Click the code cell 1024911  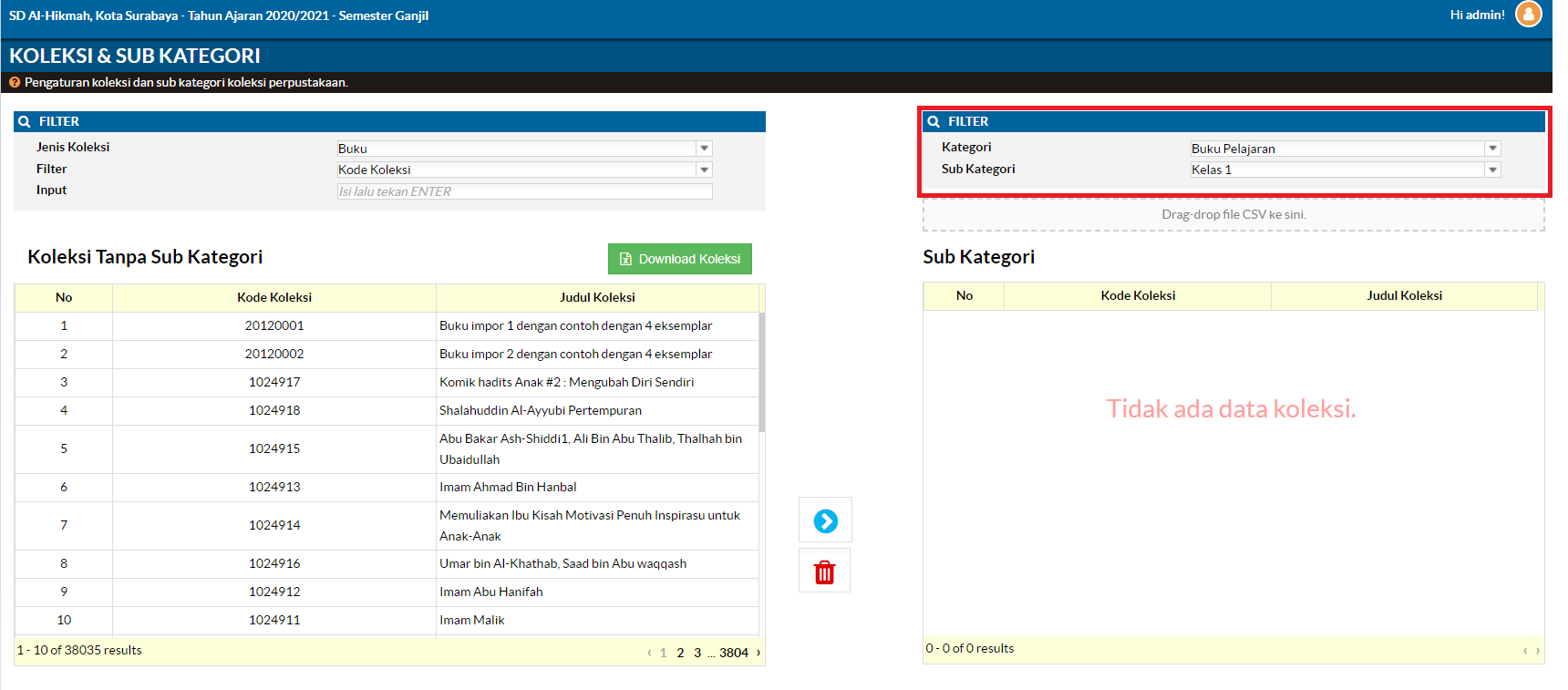click(274, 621)
